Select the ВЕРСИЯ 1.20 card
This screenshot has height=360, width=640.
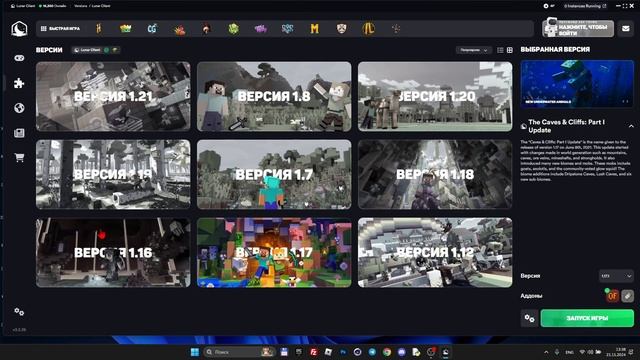tap(435, 96)
